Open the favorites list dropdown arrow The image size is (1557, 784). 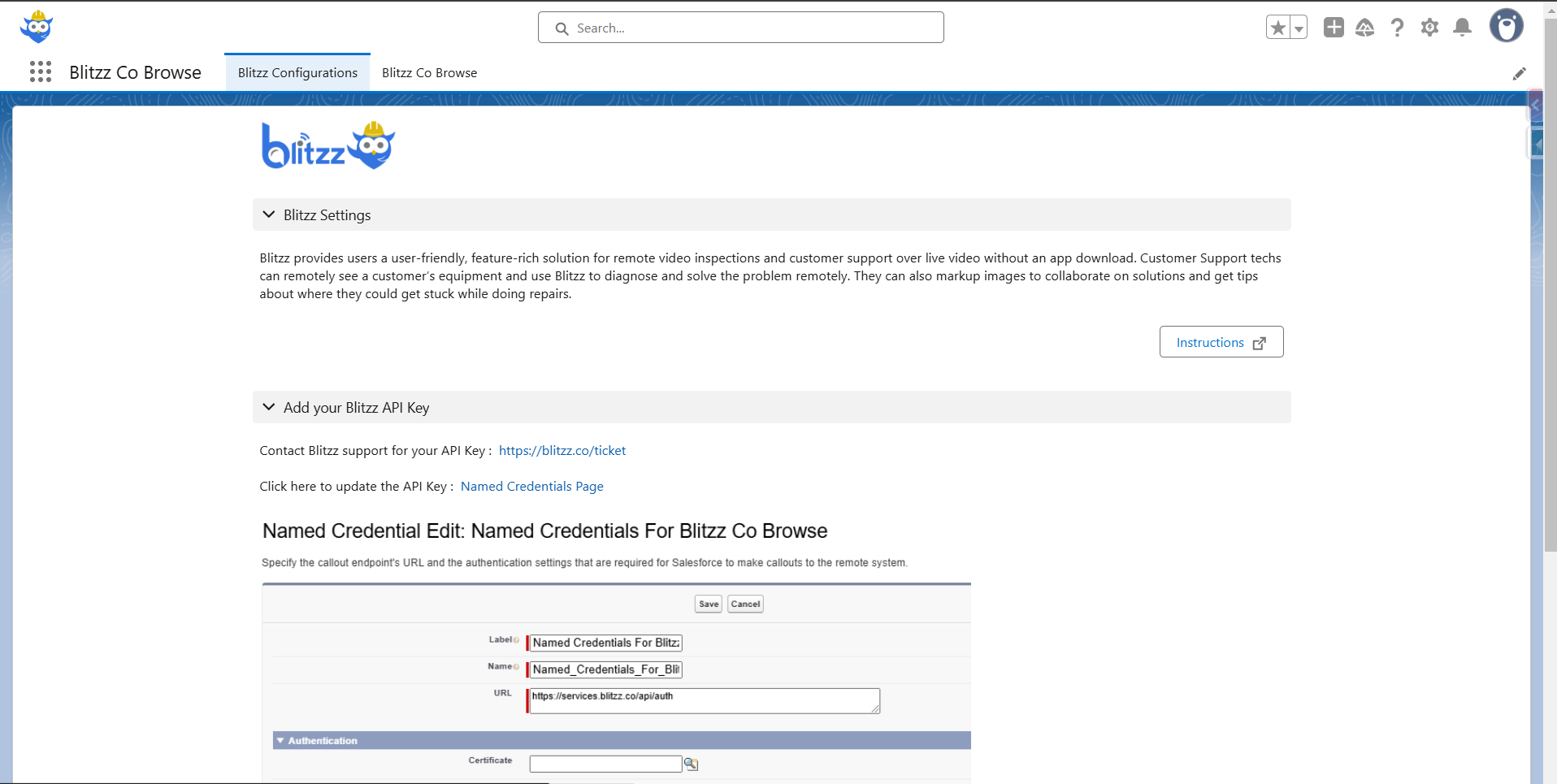click(1299, 28)
